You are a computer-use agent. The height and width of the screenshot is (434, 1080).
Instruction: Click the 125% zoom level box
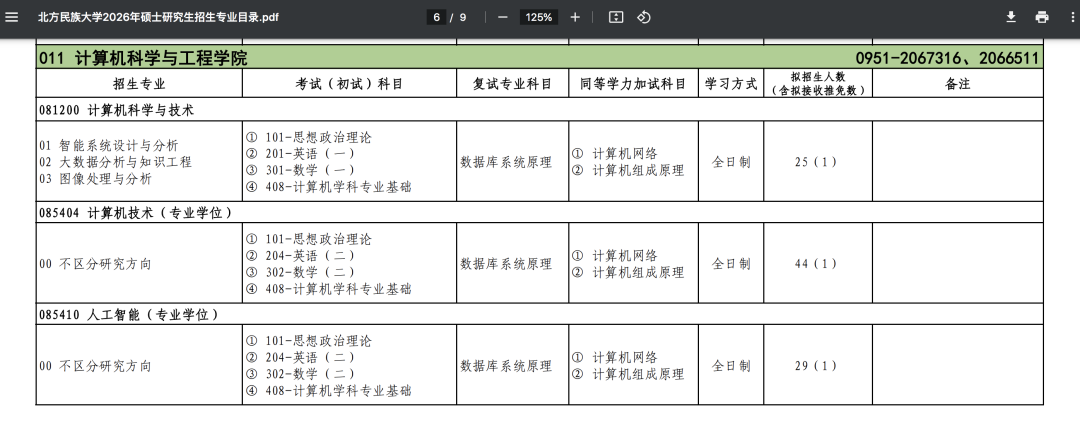coord(539,17)
